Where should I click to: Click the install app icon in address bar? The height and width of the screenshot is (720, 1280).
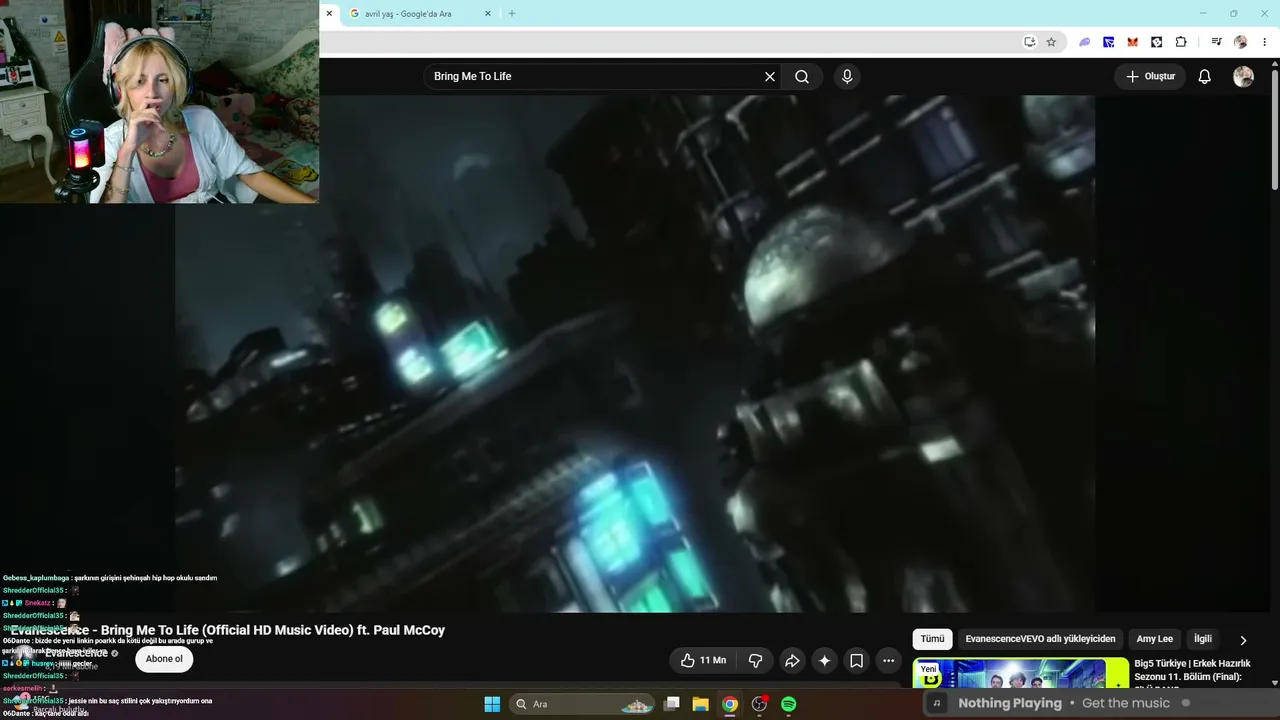tap(1030, 42)
